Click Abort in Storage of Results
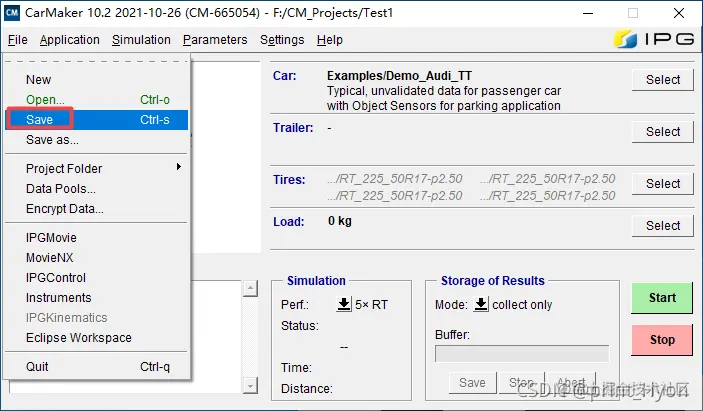This screenshot has height=411, width=703. pos(571,383)
